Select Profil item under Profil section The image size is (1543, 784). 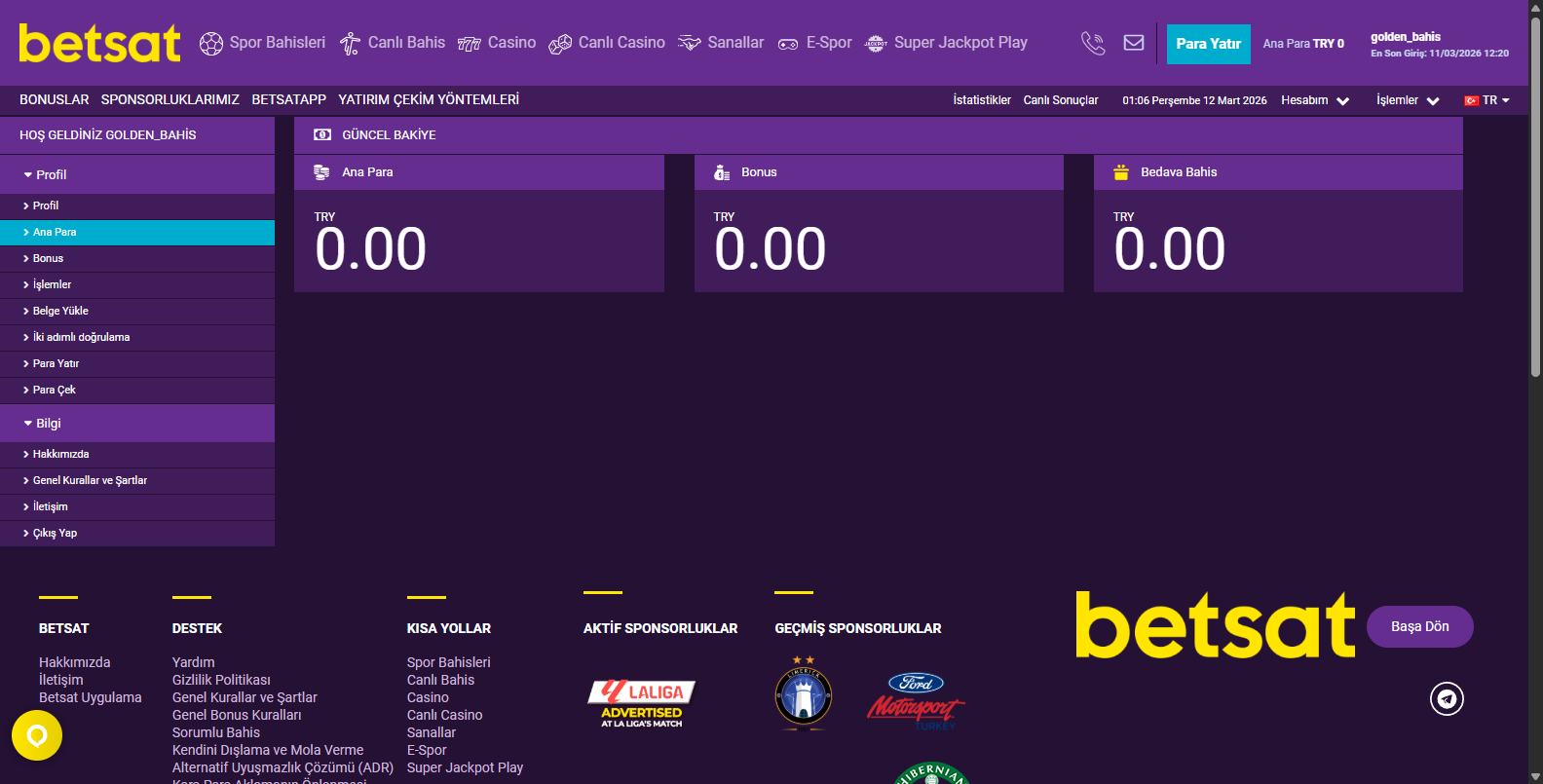point(137,205)
